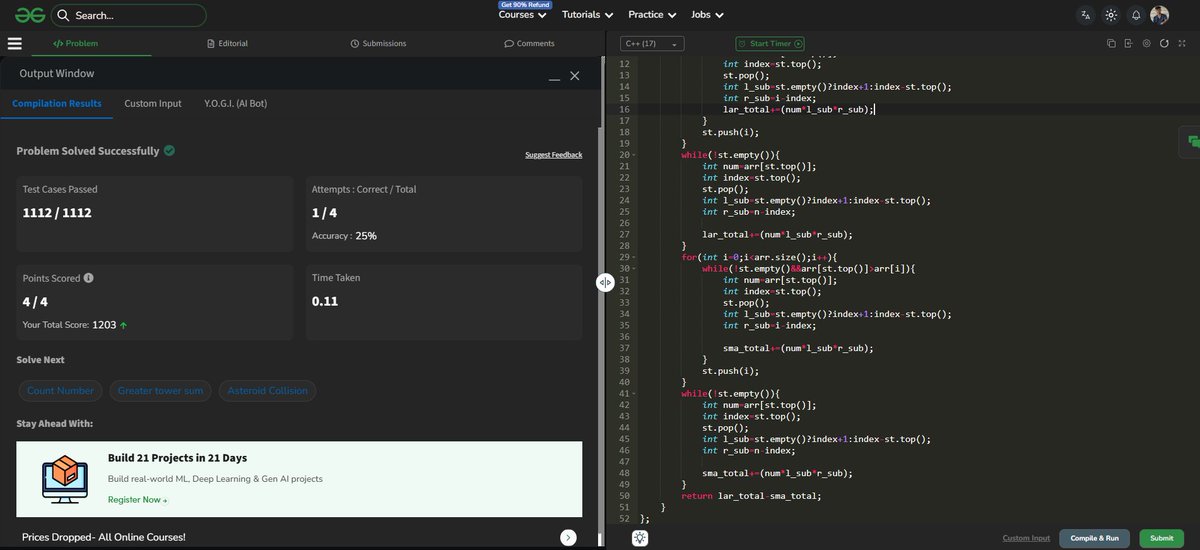This screenshot has width=1200, height=550.
Task: Reset the code with the refresh icon
Action: coord(1165,44)
